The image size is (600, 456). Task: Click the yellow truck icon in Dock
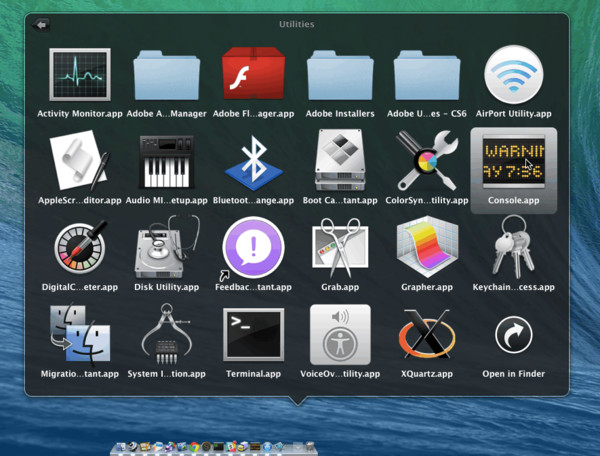(x=243, y=447)
